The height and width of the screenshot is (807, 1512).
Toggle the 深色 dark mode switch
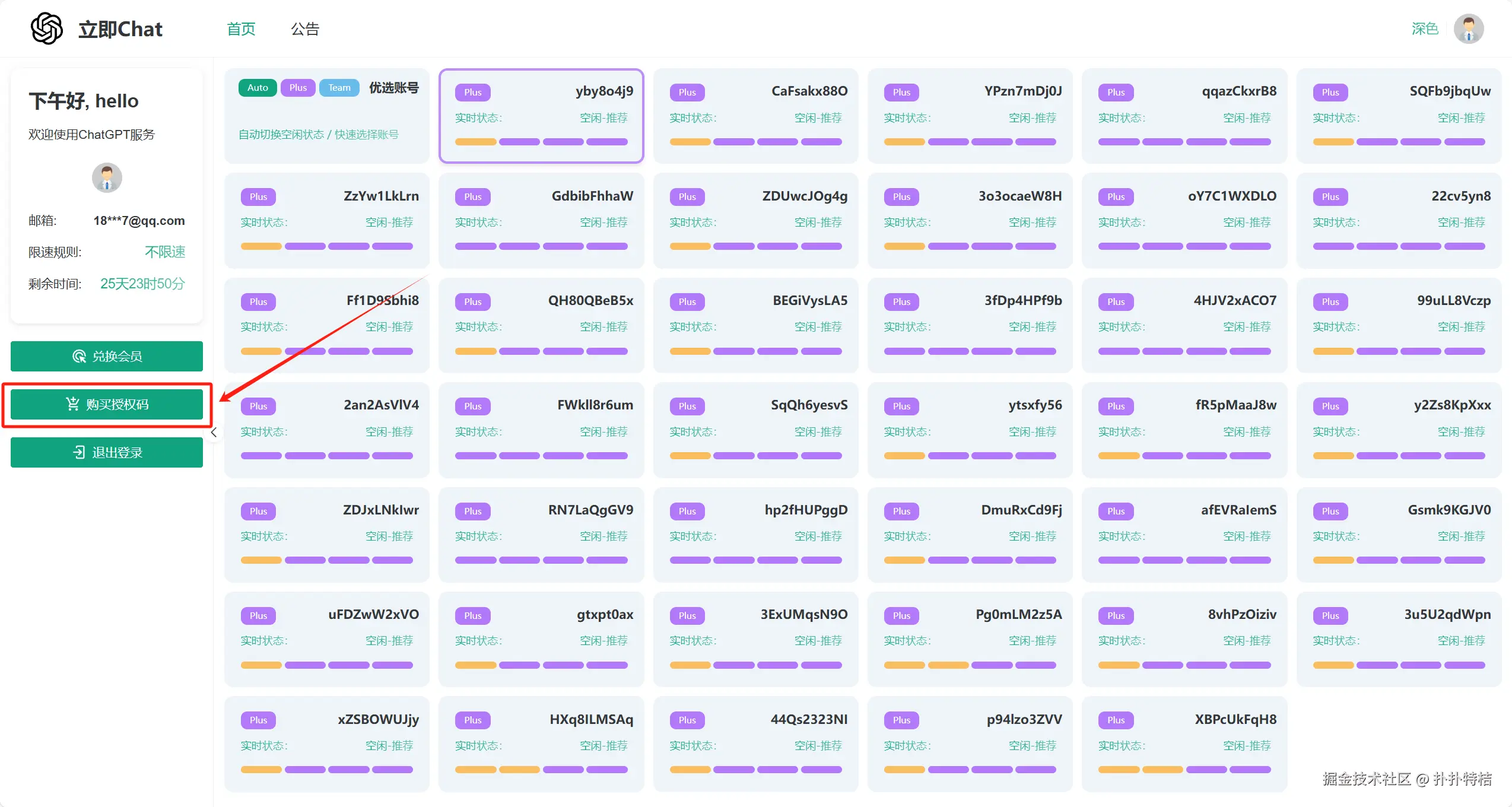tap(1424, 28)
